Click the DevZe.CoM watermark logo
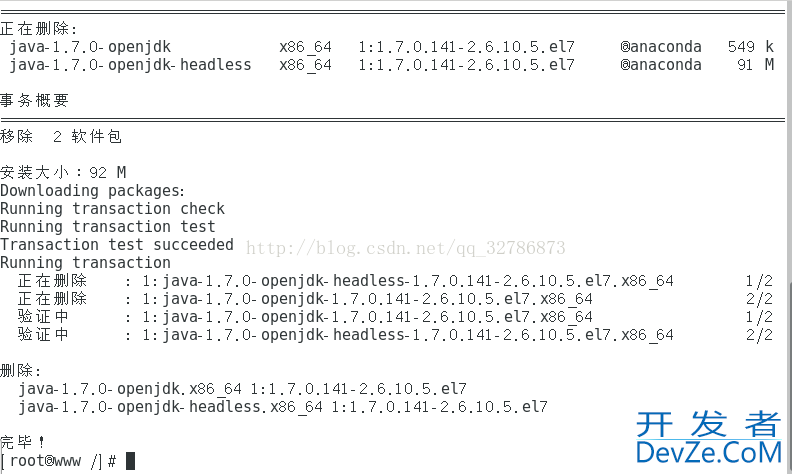 coord(709,452)
